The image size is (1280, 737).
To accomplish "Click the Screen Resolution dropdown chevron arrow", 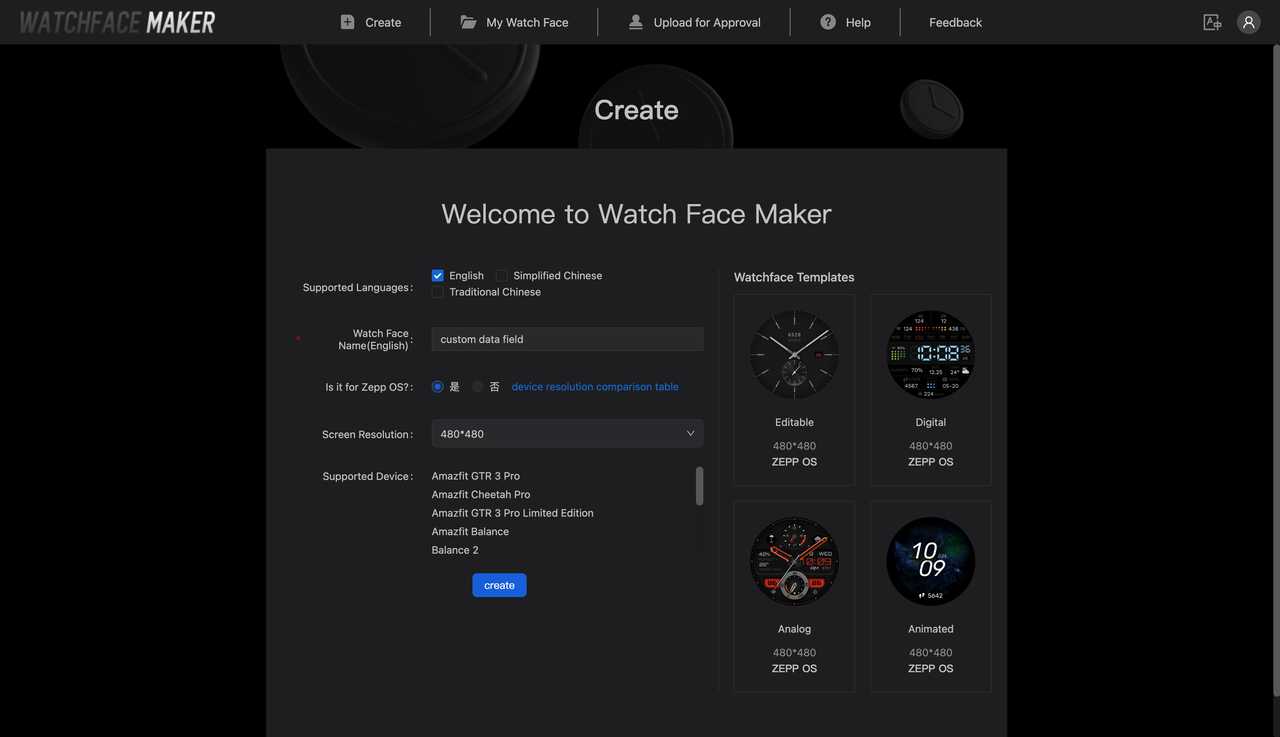I will click(x=690, y=434).
